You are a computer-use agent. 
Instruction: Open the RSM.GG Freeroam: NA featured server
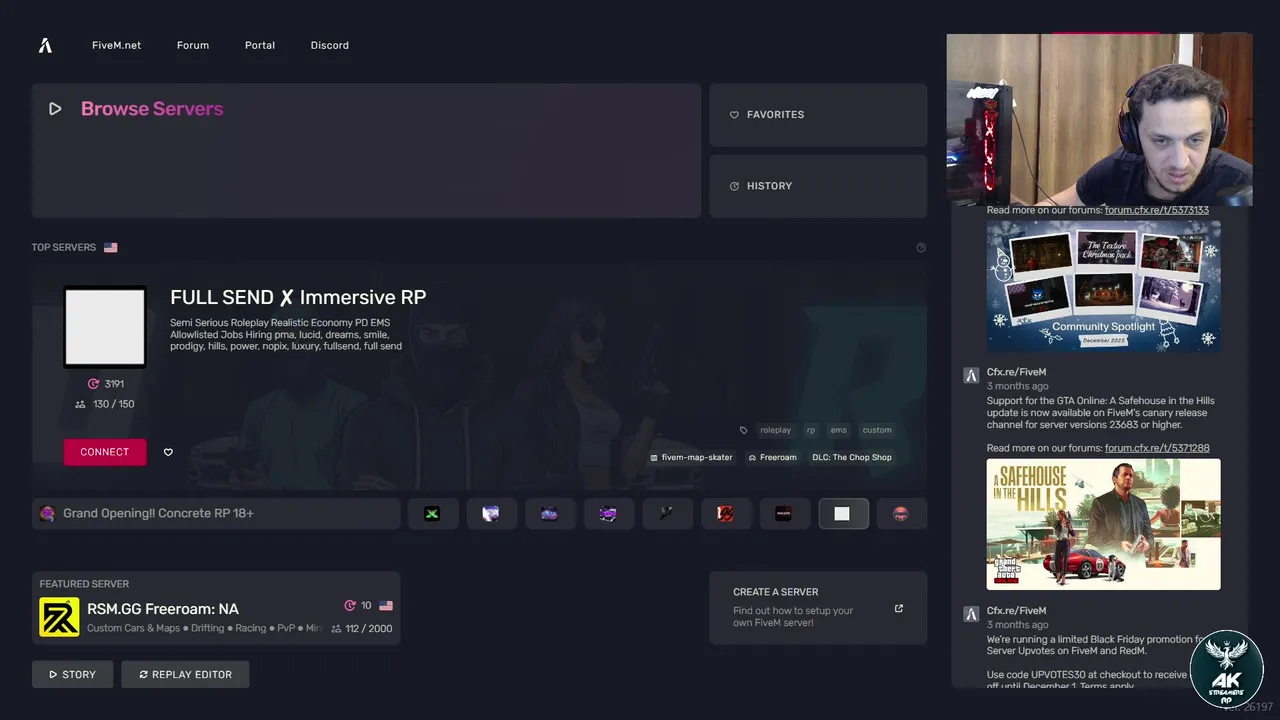click(x=216, y=608)
